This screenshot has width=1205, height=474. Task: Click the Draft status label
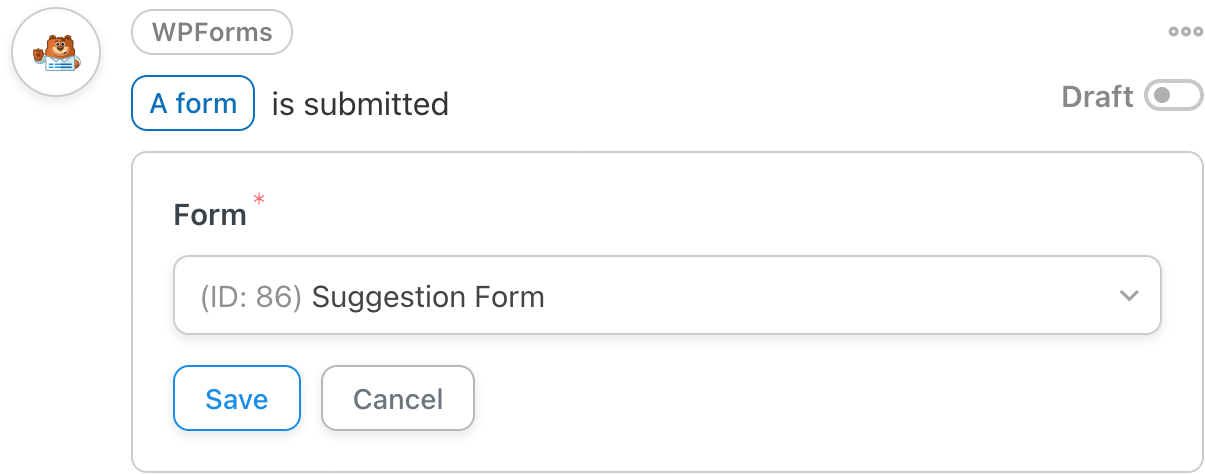click(x=1097, y=97)
